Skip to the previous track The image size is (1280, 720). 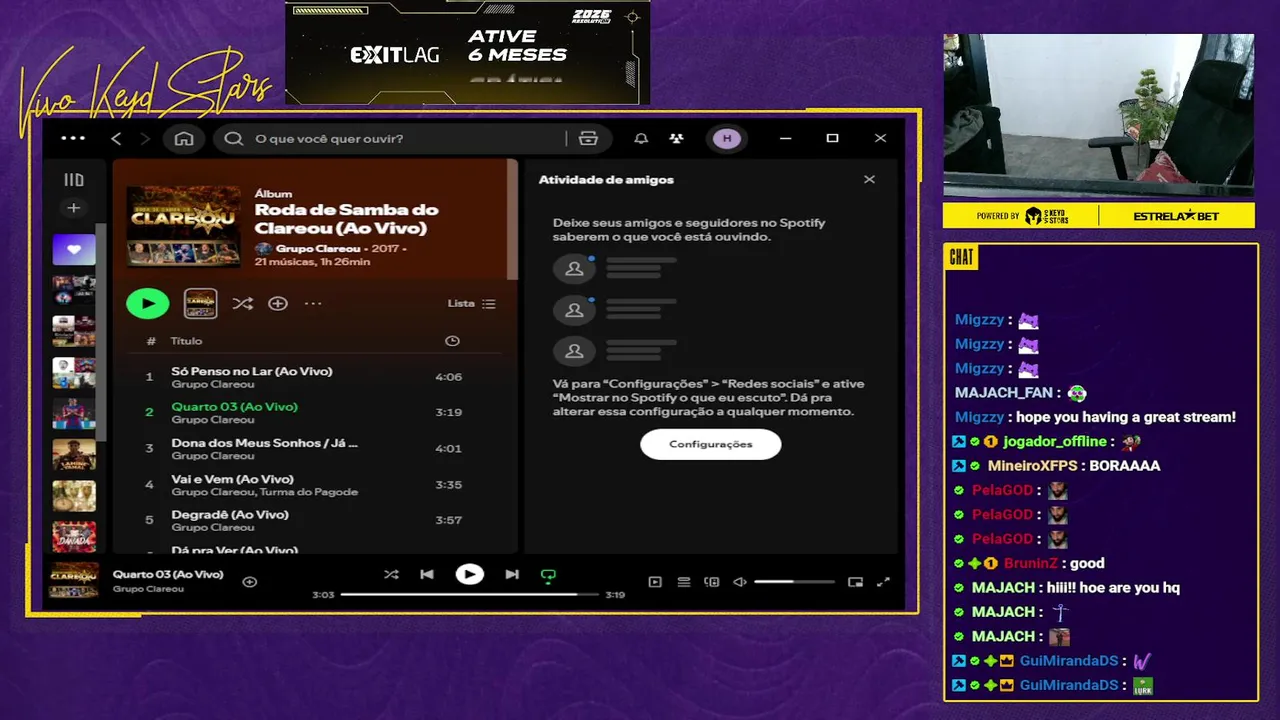click(x=427, y=575)
